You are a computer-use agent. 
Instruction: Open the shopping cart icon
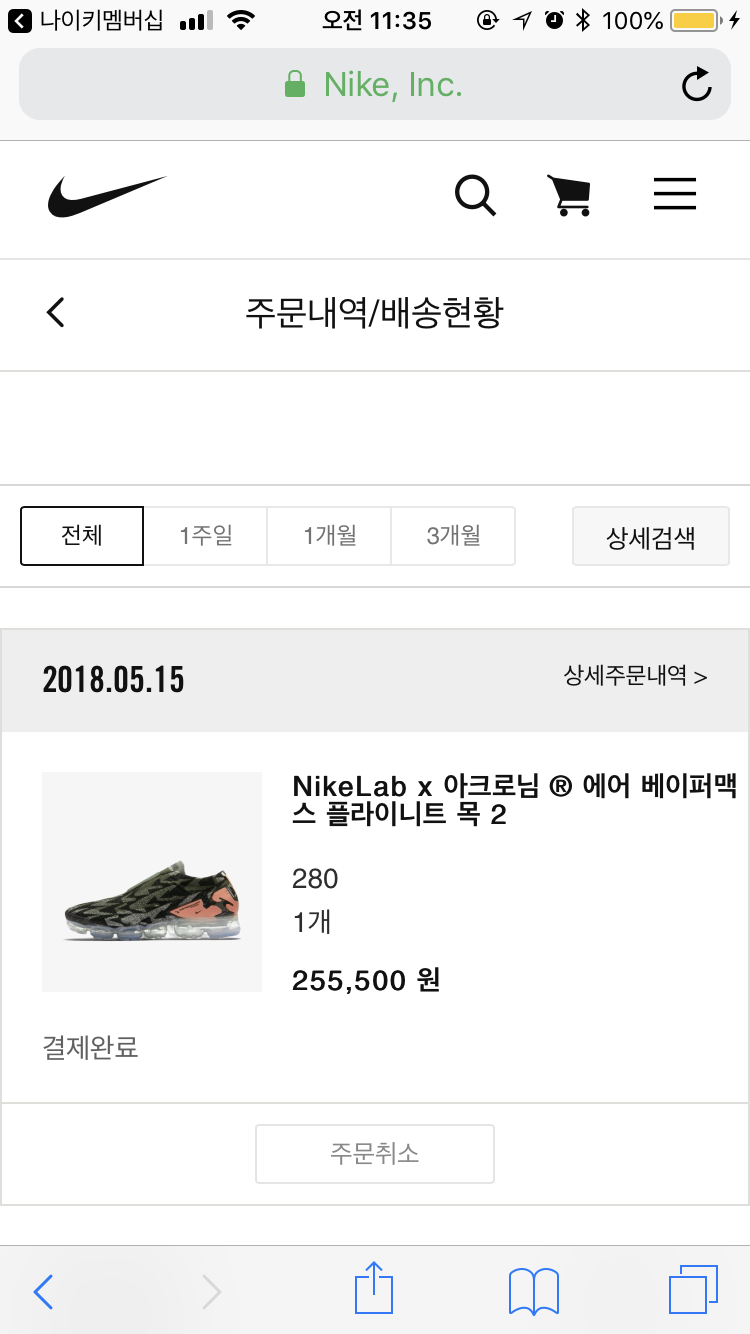pyautogui.click(x=568, y=195)
